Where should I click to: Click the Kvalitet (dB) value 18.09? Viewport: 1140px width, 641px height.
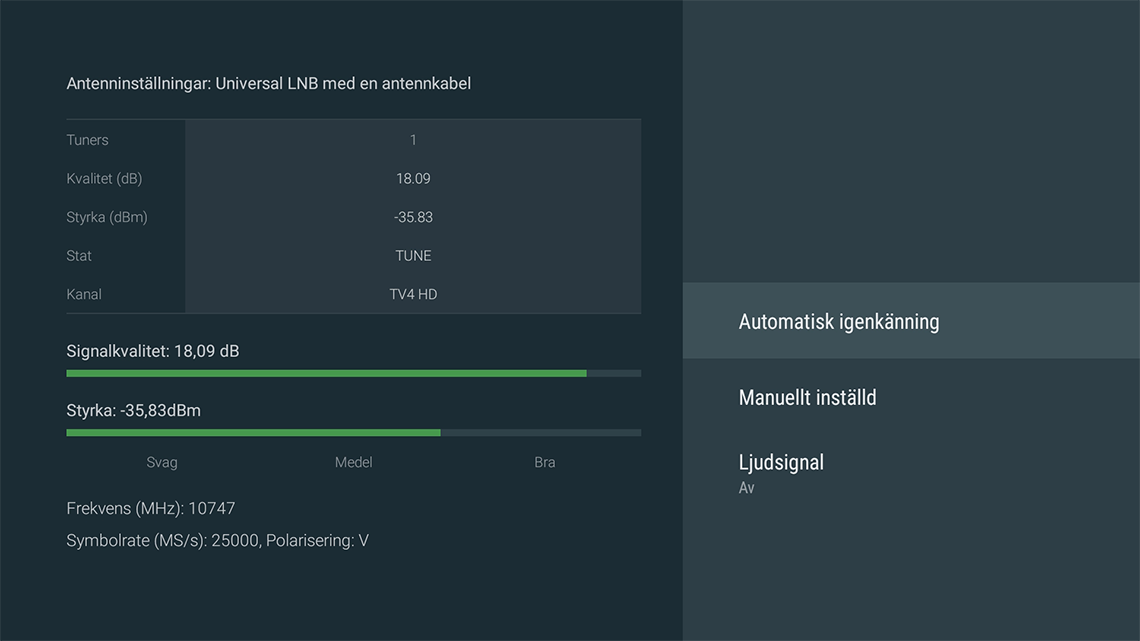pyautogui.click(x=413, y=179)
